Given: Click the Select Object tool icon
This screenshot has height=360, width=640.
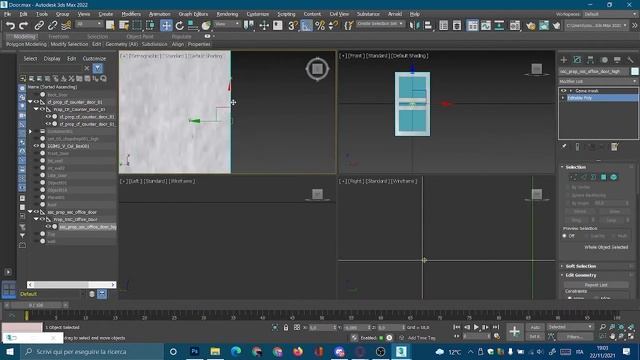Looking at the screenshot, I should [110, 26].
